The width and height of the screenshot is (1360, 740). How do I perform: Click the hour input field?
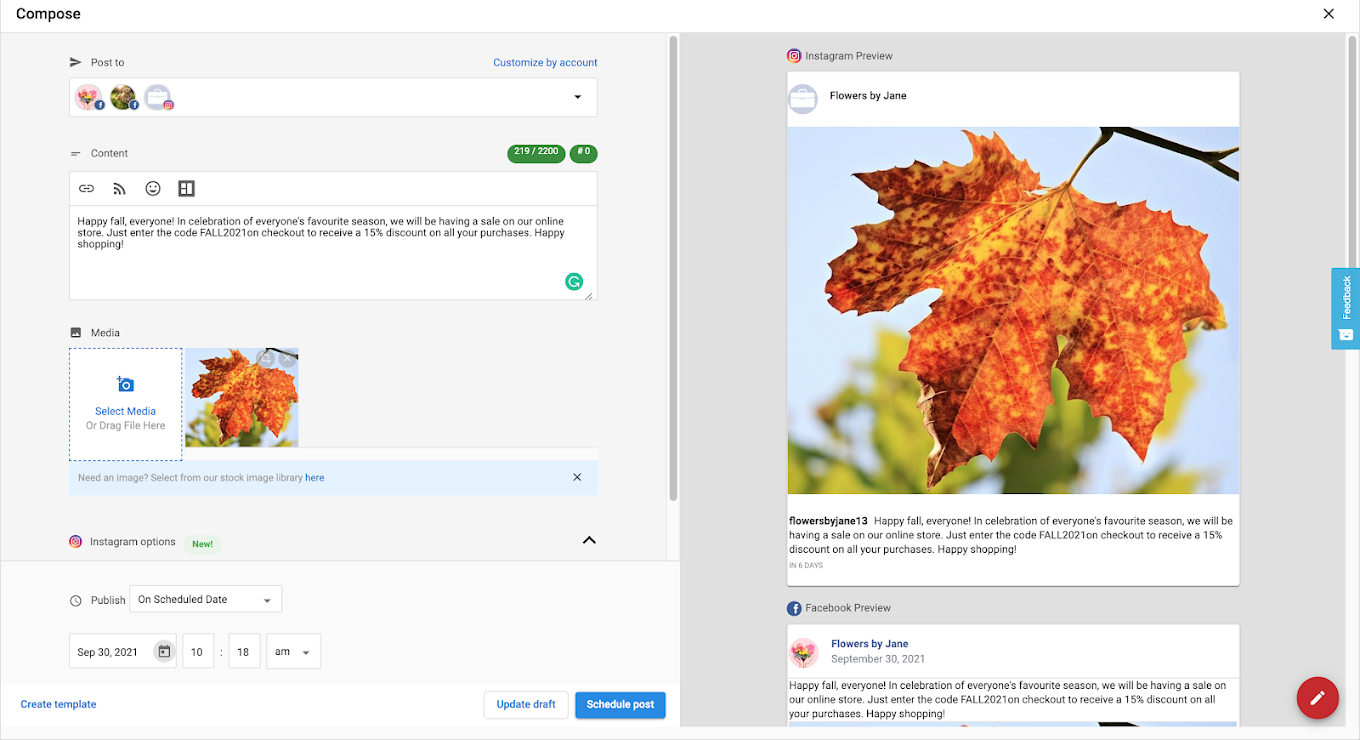click(x=198, y=652)
